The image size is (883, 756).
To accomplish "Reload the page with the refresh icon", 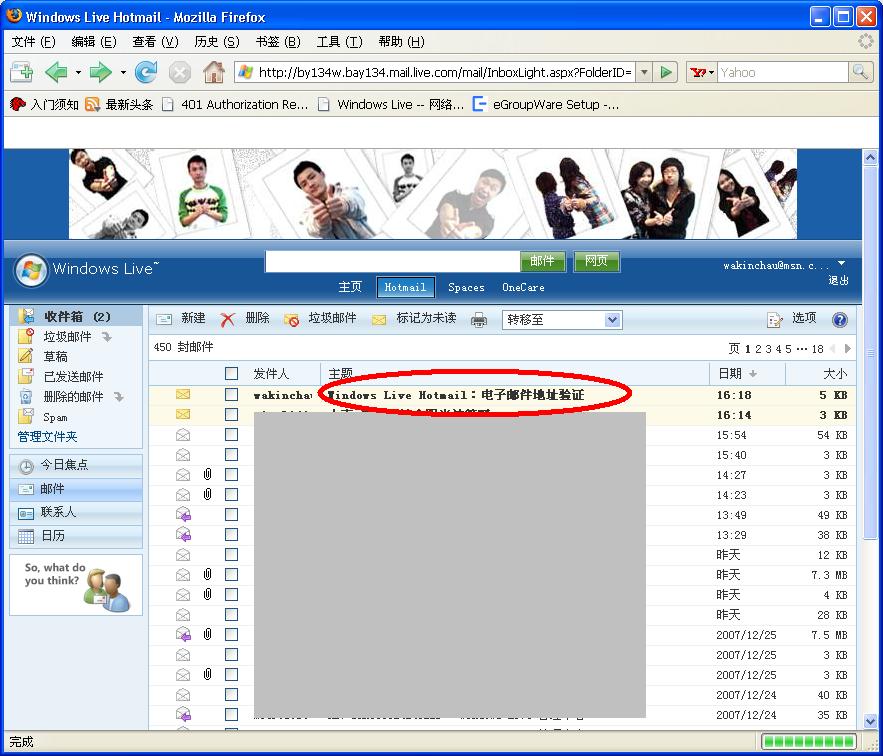I will tap(146, 72).
